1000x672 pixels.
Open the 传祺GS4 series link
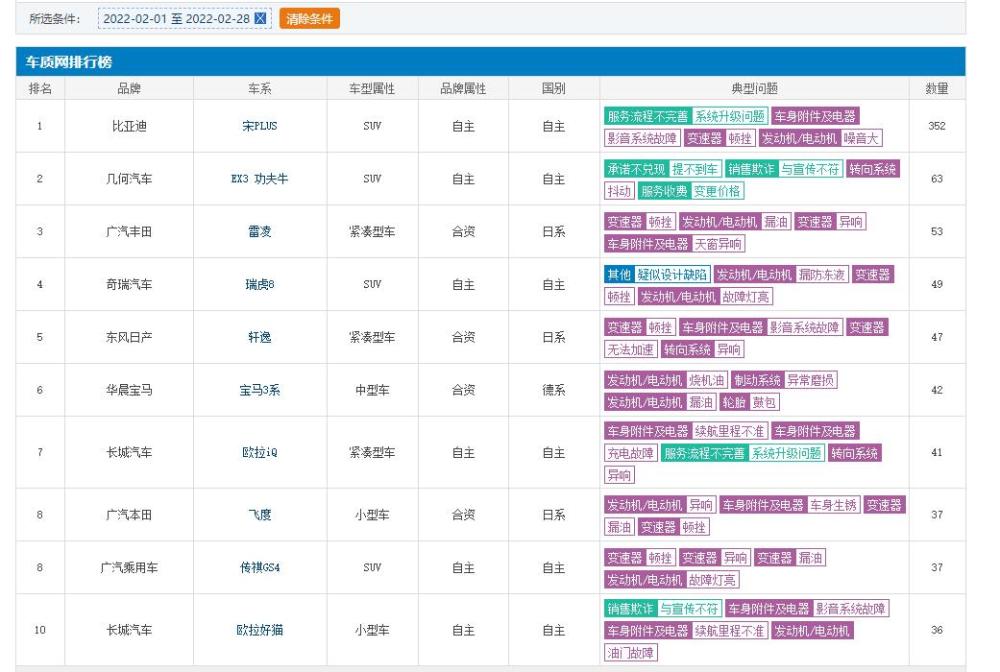click(x=260, y=567)
